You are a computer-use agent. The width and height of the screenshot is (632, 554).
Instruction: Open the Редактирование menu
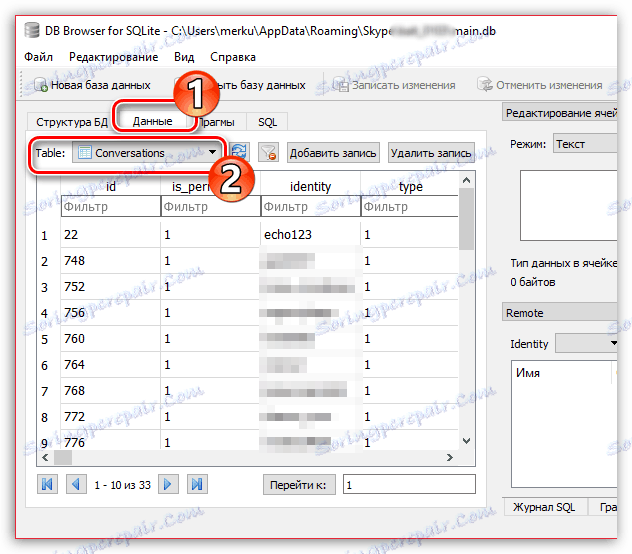[x=114, y=57]
